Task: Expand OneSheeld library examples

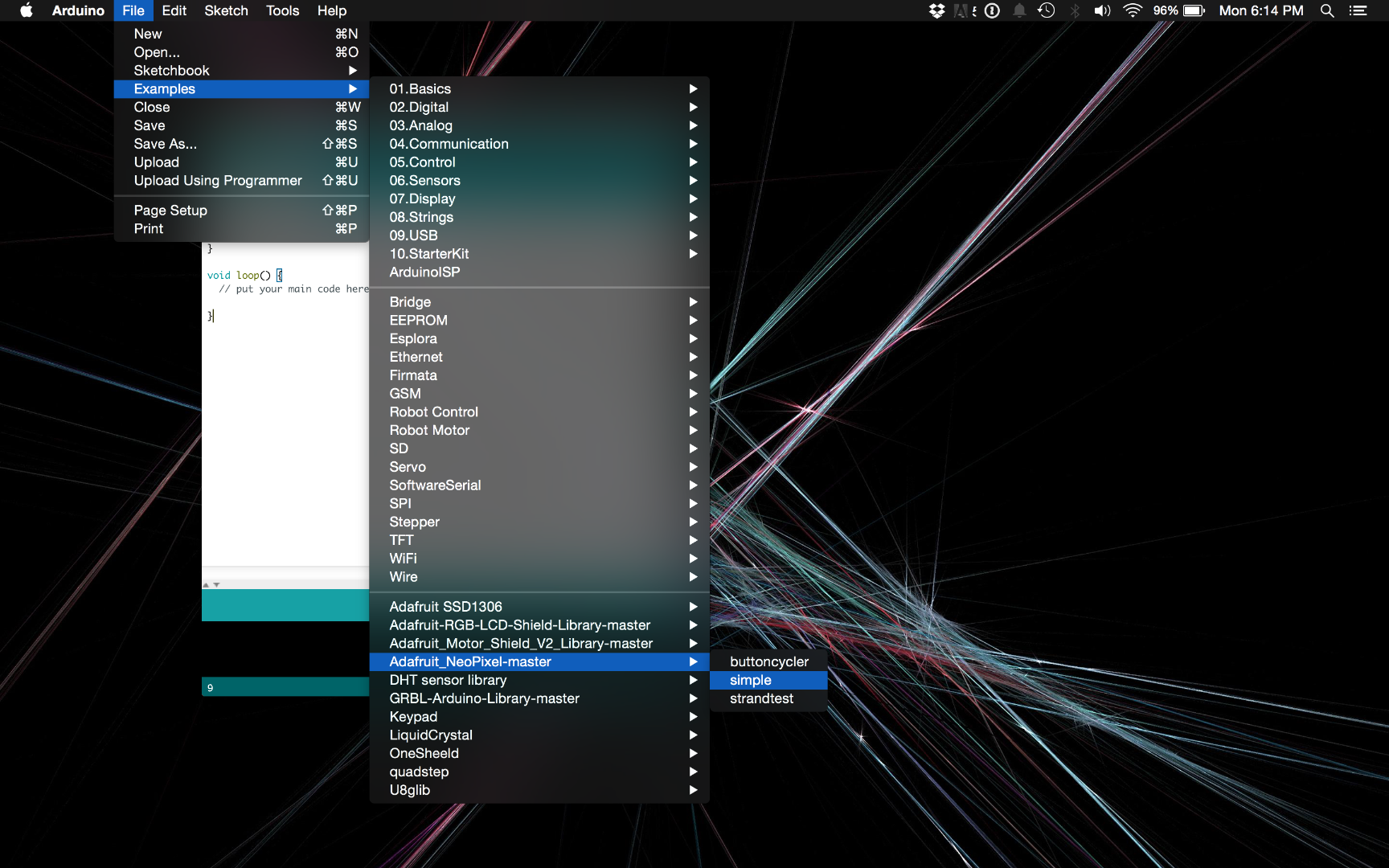Action: point(539,754)
